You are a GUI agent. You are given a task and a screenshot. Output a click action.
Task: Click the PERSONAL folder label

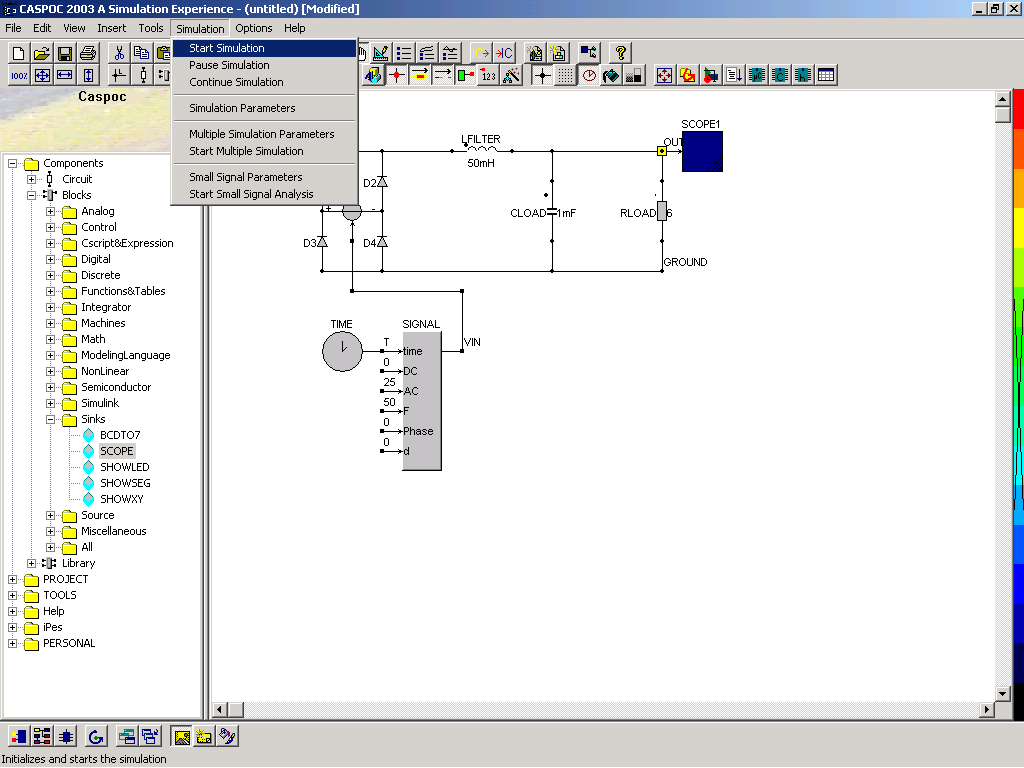(x=69, y=643)
